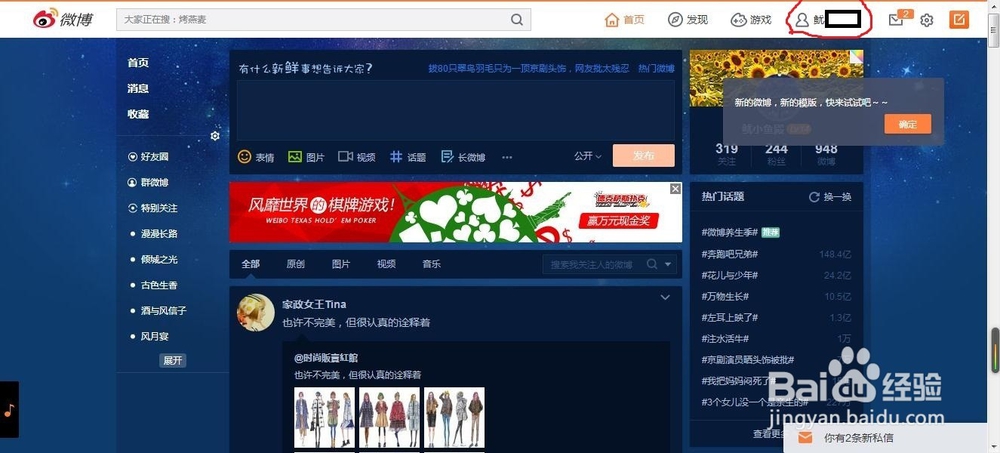Select the 全部 feed tab
This screenshot has height=453, width=1000.
pos(251,264)
